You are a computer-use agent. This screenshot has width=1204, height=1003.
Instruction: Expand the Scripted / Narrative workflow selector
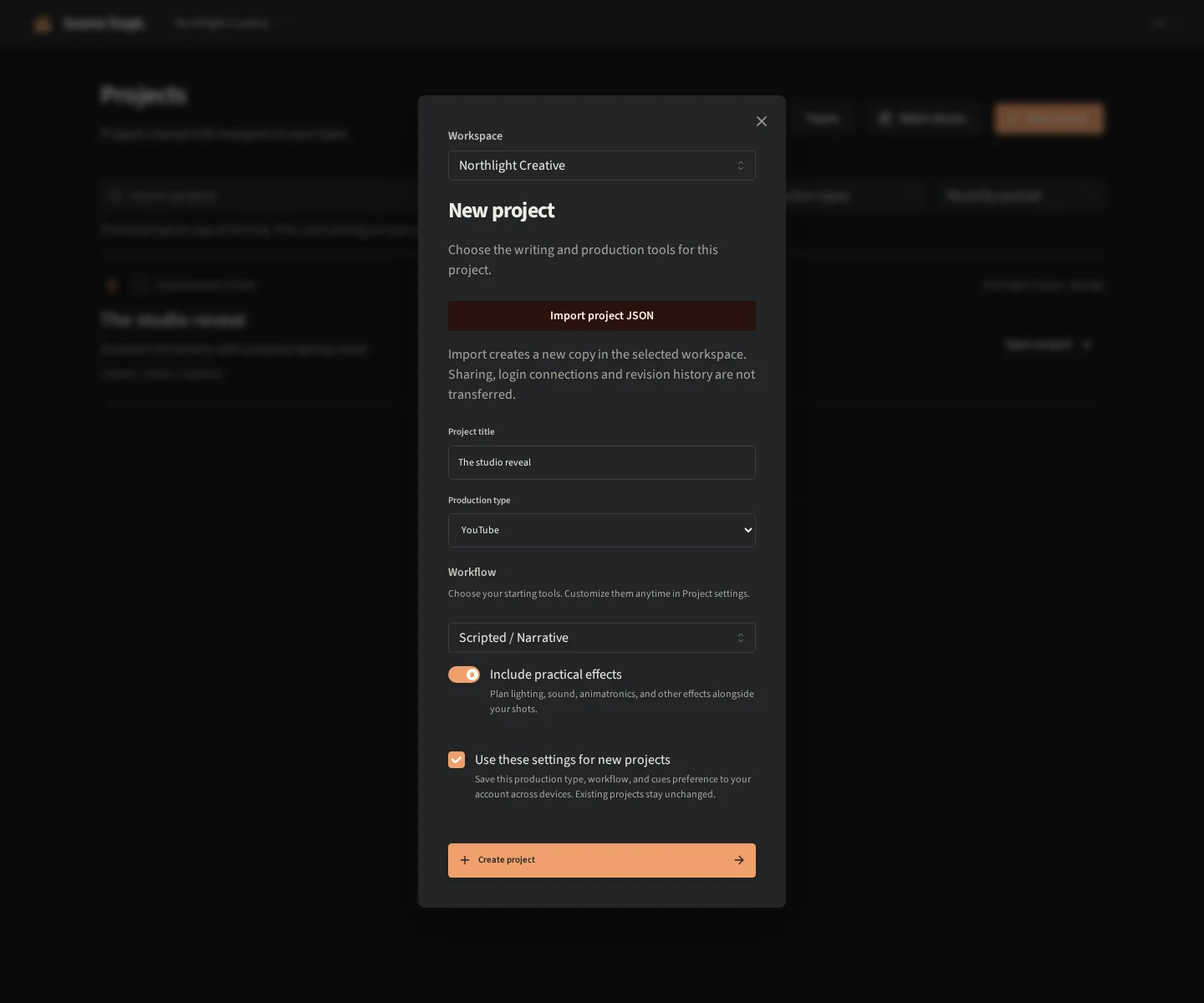602,638
